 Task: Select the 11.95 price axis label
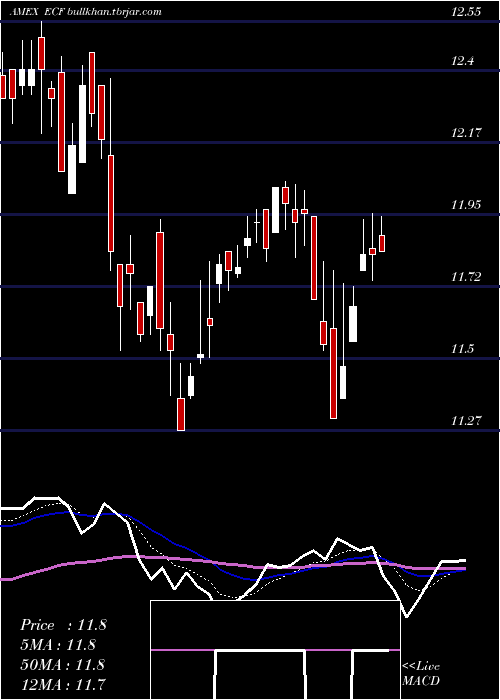tap(466, 205)
